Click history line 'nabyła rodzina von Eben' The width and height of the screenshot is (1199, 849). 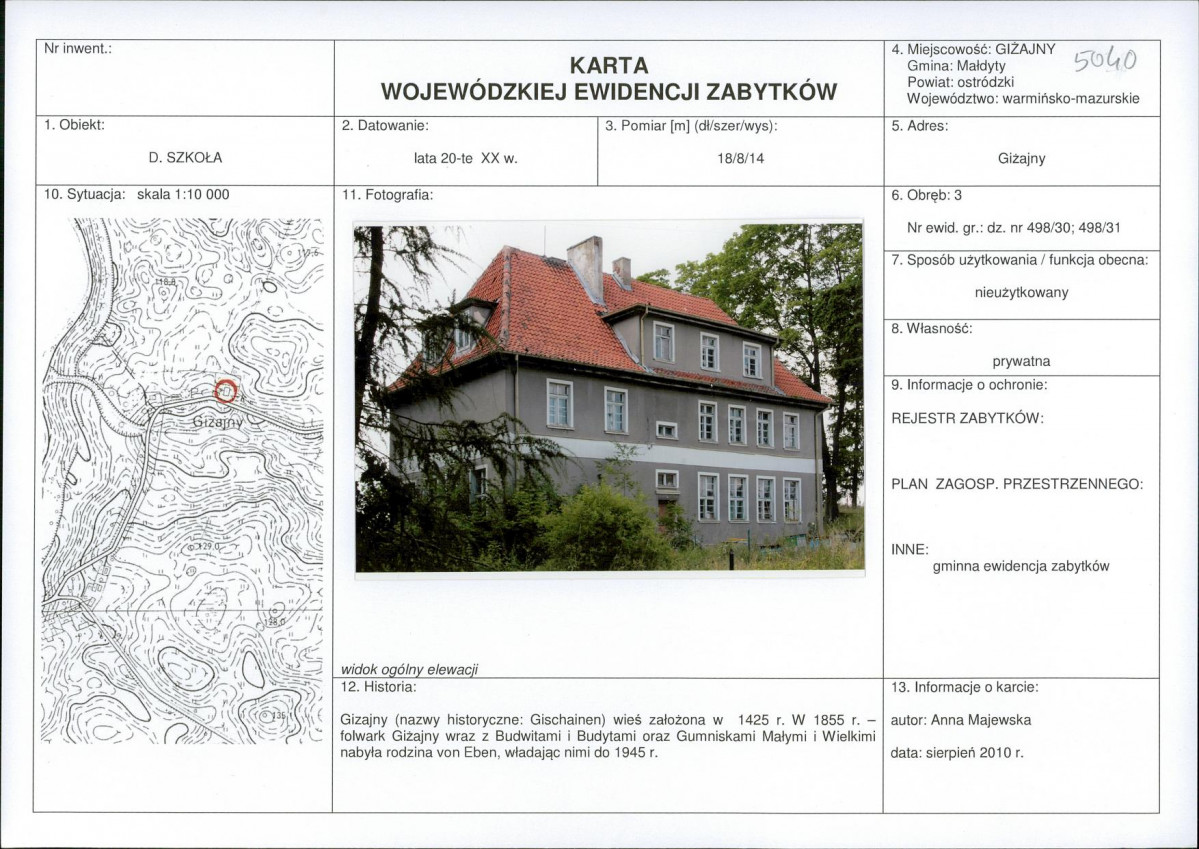499,753
